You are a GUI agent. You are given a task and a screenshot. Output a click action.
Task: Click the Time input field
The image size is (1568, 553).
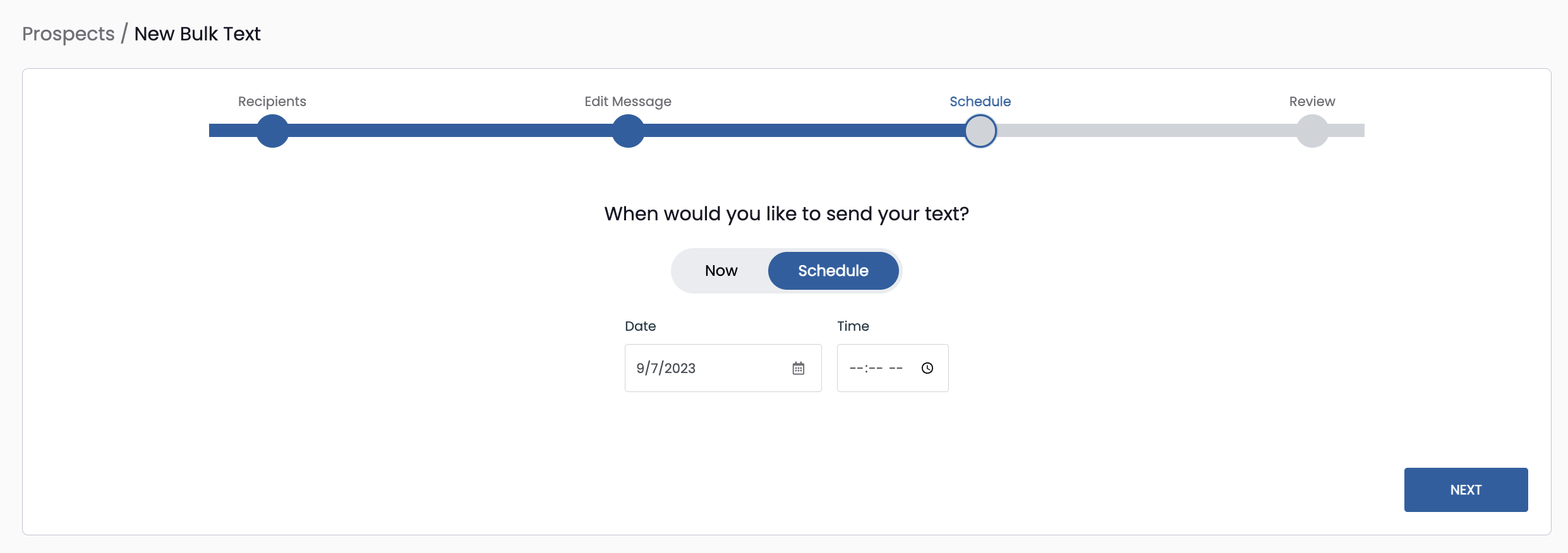[x=876, y=368]
